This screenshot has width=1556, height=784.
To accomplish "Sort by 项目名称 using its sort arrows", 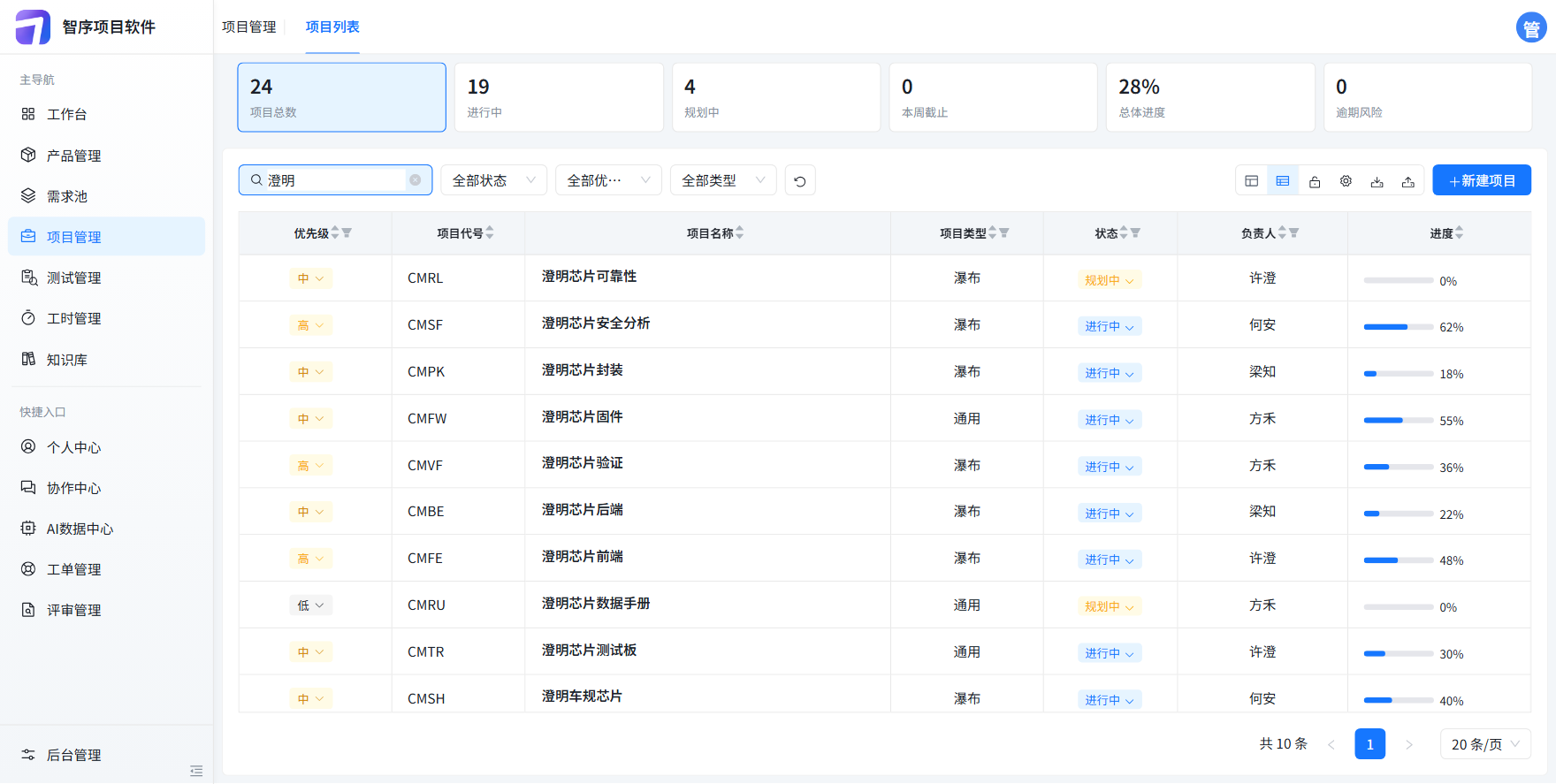I will tap(740, 233).
